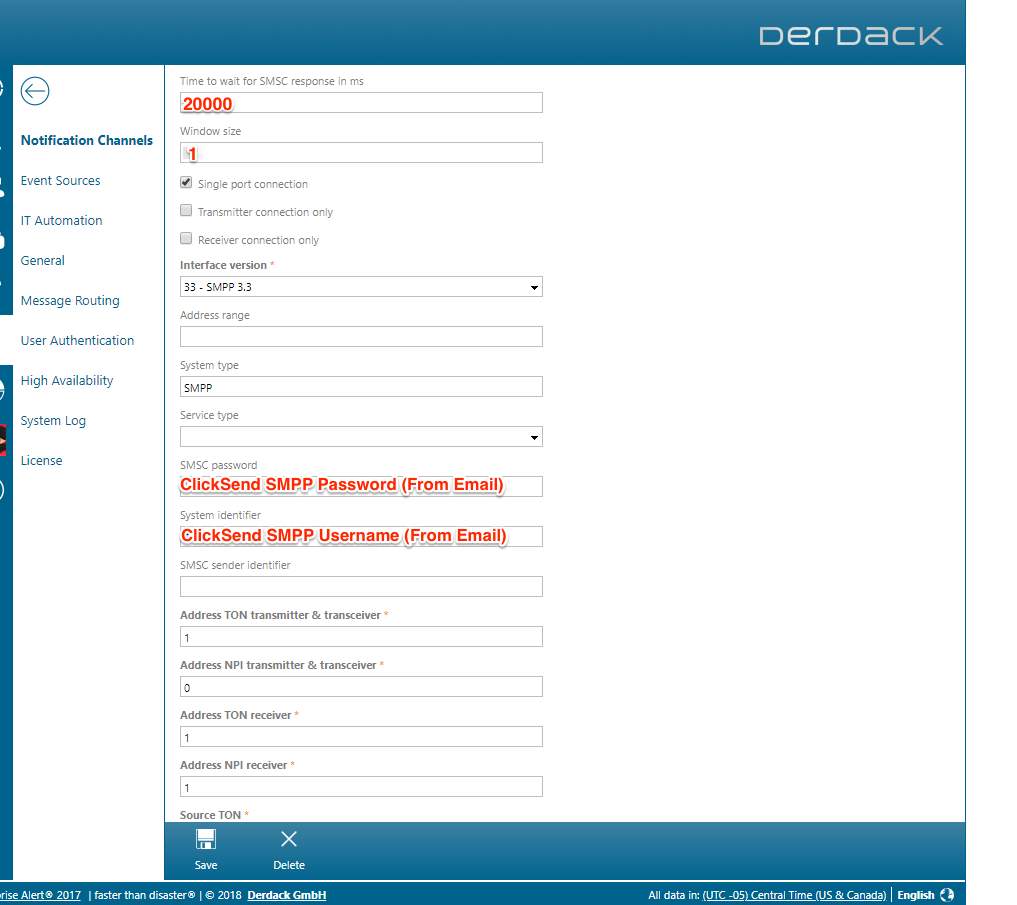Click the System identifier input field
The image size is (1017, 905).
click(361, 537)
